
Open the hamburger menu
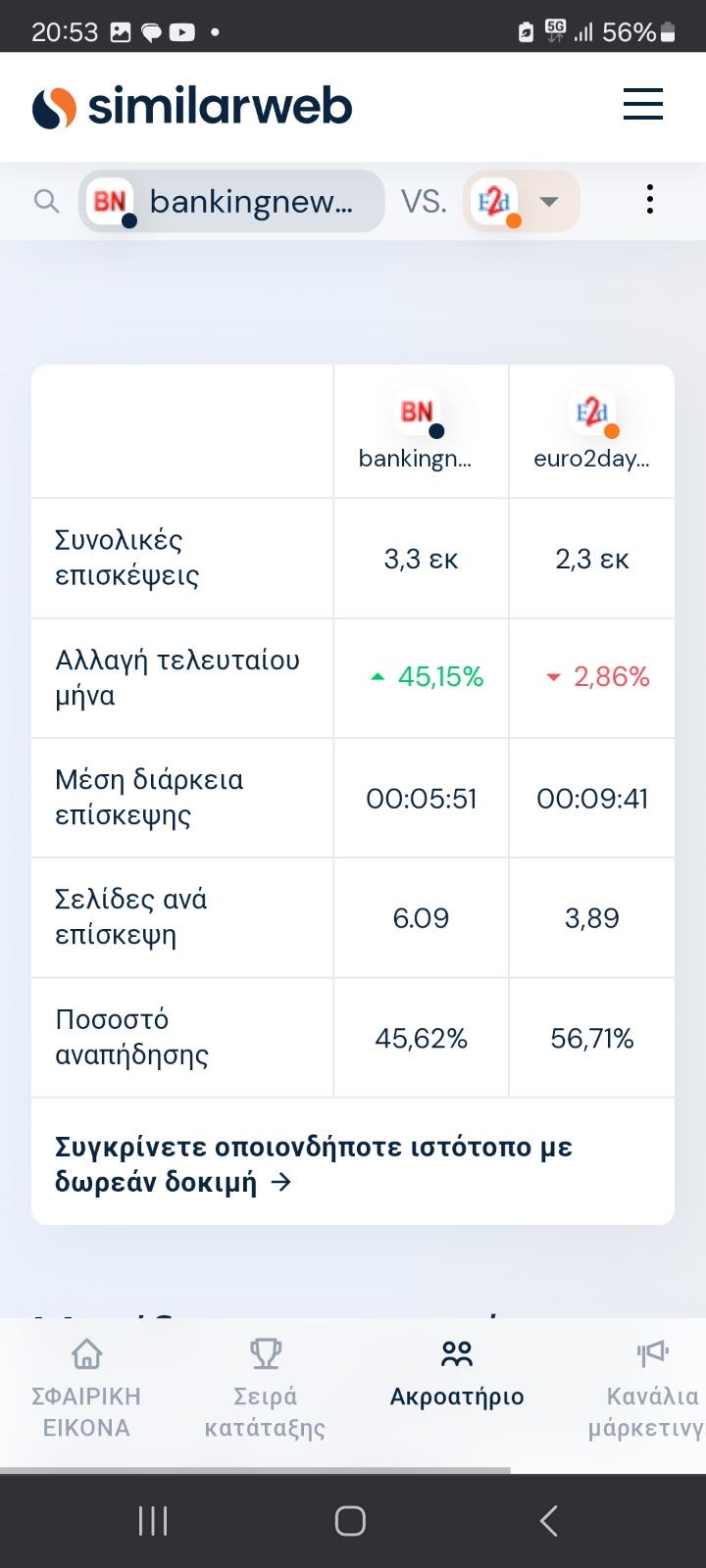pyautogui.click(x=642, y=105)
